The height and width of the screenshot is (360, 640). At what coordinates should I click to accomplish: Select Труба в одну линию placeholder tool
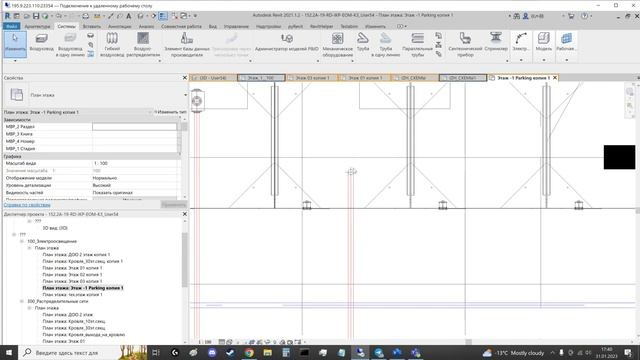pos(385,44)
